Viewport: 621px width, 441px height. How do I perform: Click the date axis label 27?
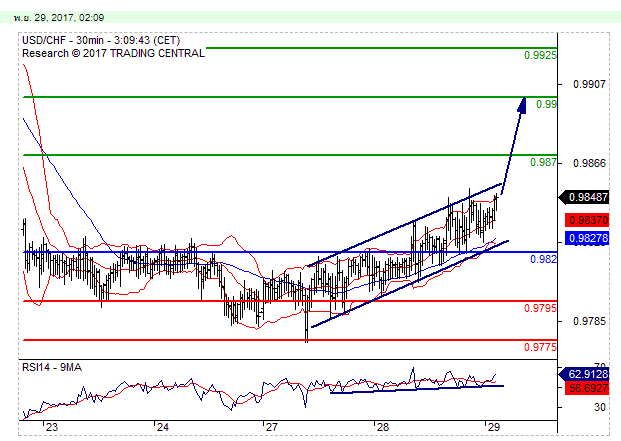pos(272,428)
